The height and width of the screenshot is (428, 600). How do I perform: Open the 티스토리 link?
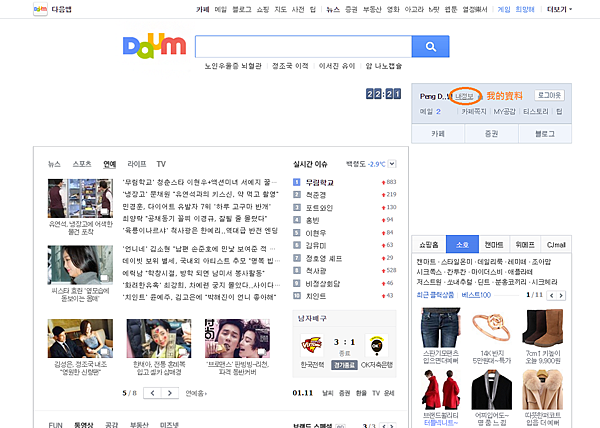(536, 111)
